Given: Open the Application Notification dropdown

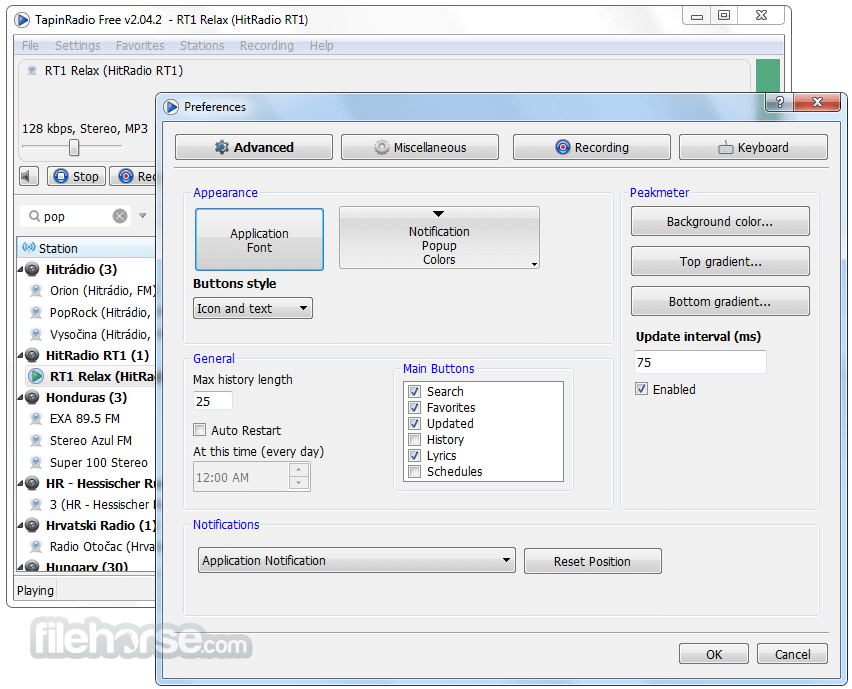Looking at the screenshot, I should point(356,560).
